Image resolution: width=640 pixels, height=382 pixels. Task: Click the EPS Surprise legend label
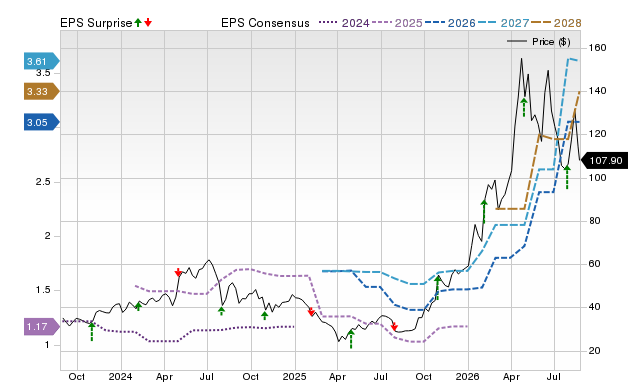[x=96, y=23]
